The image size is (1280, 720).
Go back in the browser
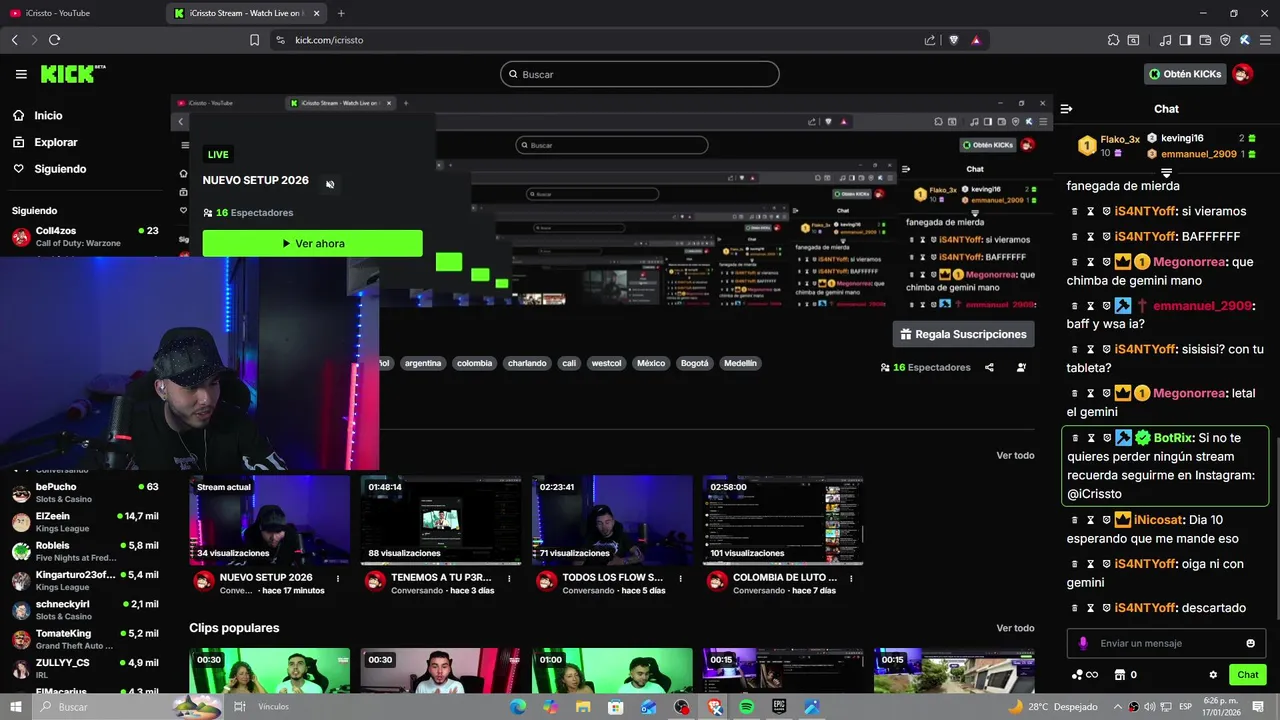[x=14, y=40]
